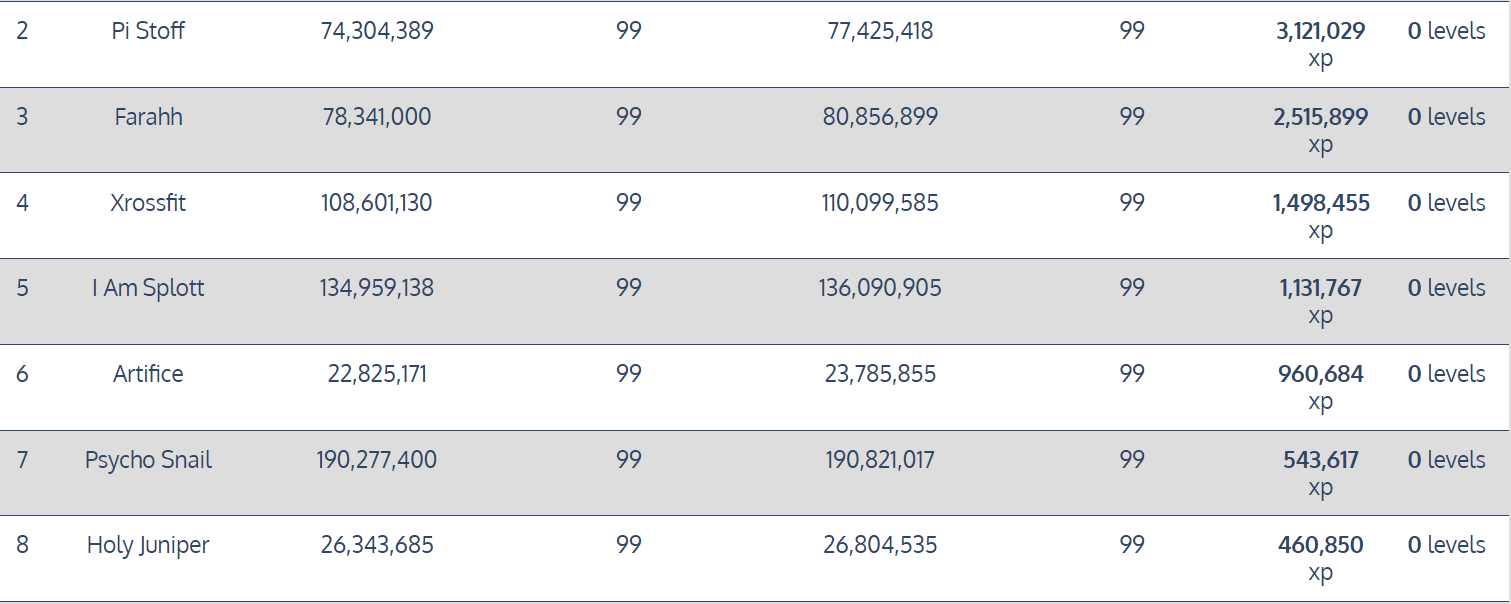Click the 80,856,899 ending experience cell

pyautogui.click(x=880, y=117)
